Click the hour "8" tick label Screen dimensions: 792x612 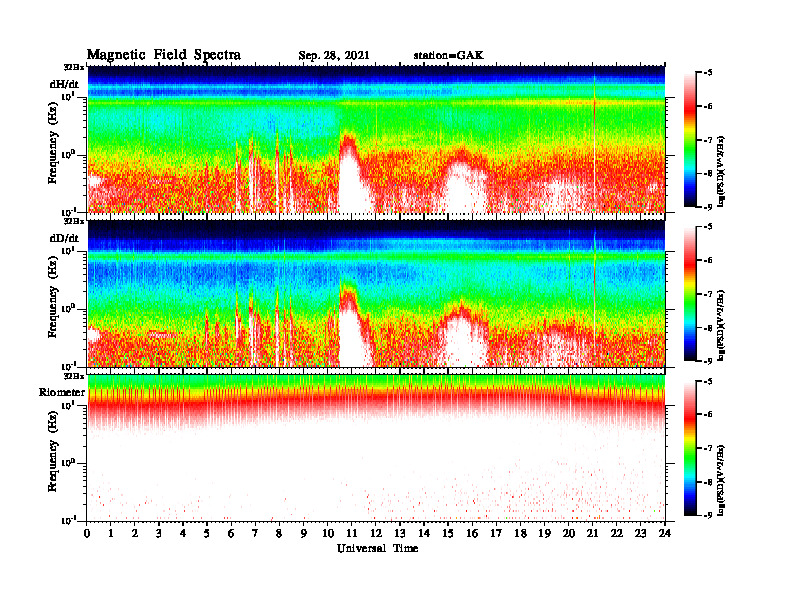(279, 534)
